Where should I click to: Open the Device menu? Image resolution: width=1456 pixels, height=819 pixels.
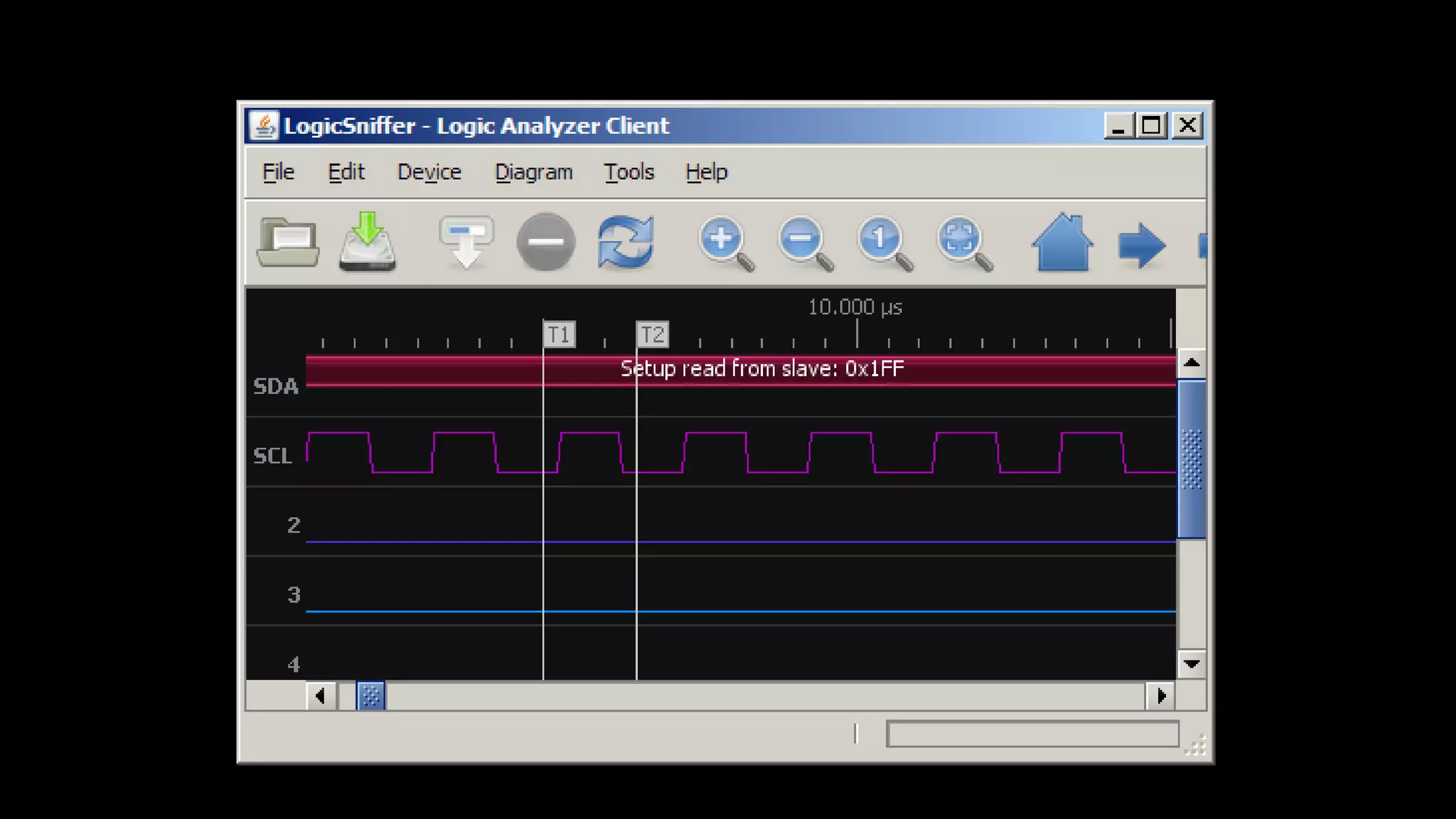[429, 172]
